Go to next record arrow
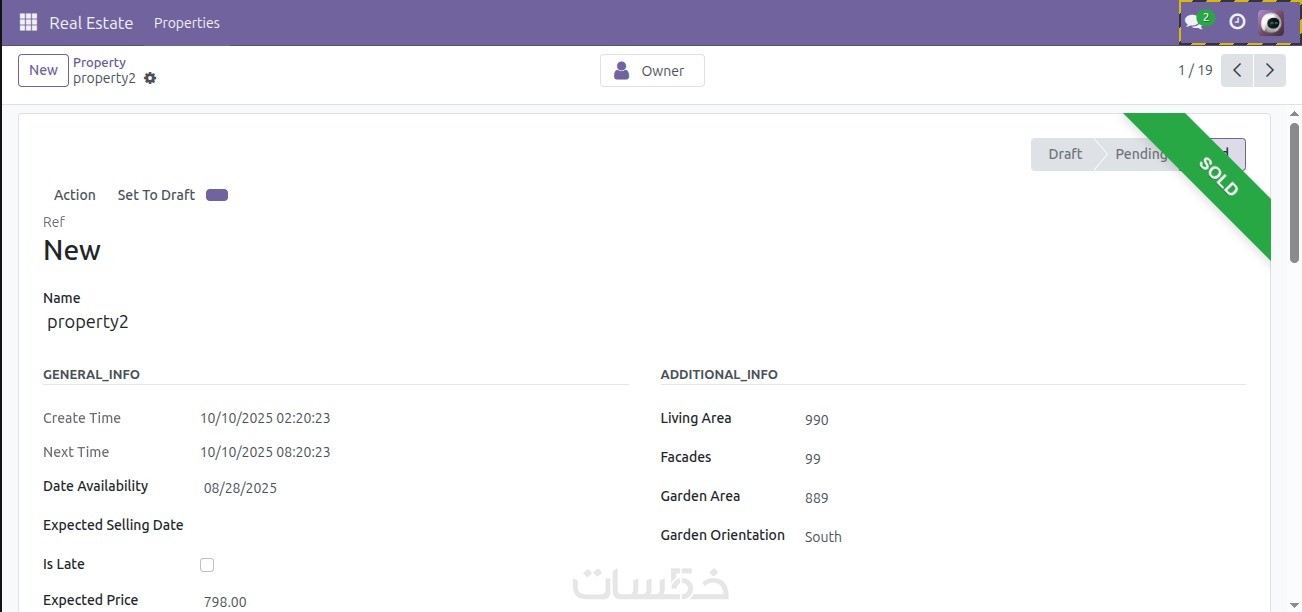Screen dimensions: 1302x612 point(1270,70)
